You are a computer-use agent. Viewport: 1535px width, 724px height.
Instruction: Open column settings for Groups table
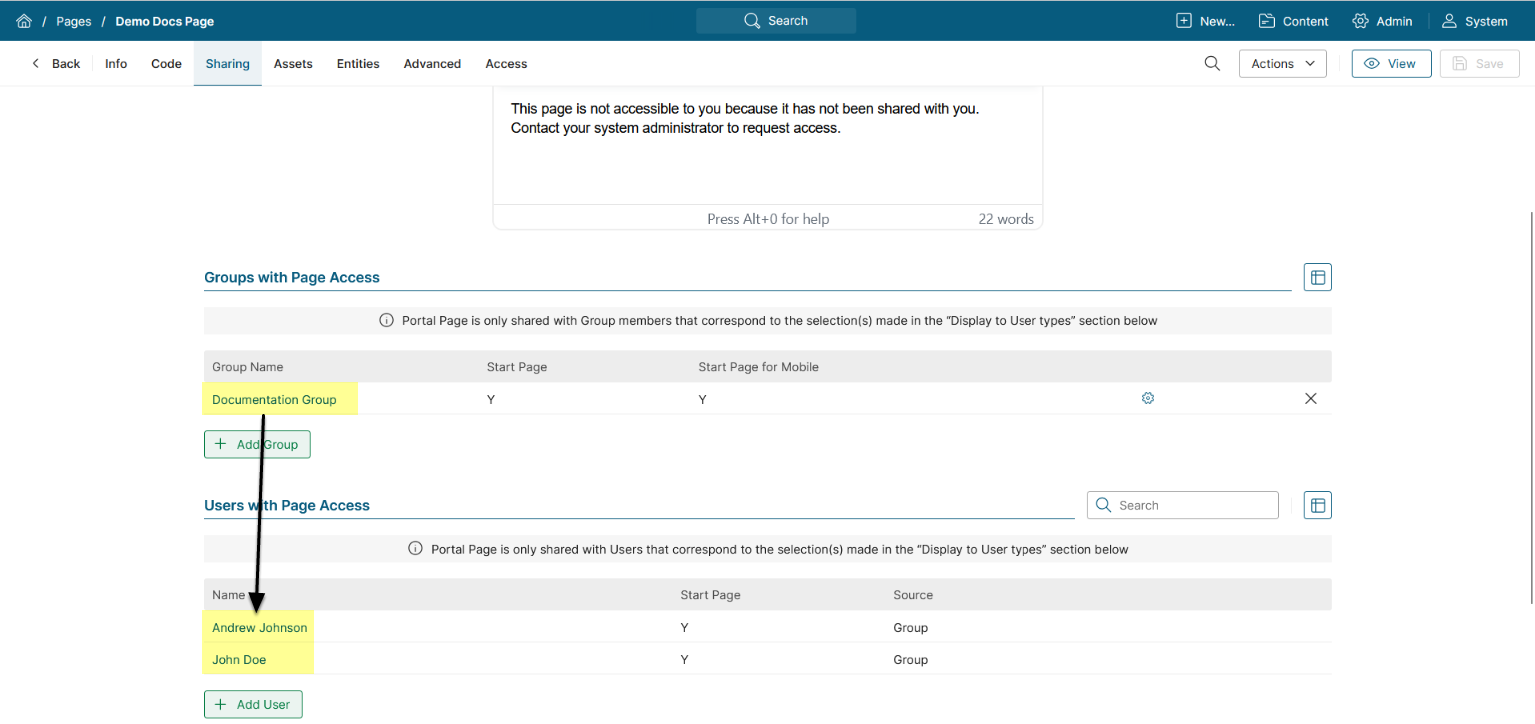[1317, 277]
